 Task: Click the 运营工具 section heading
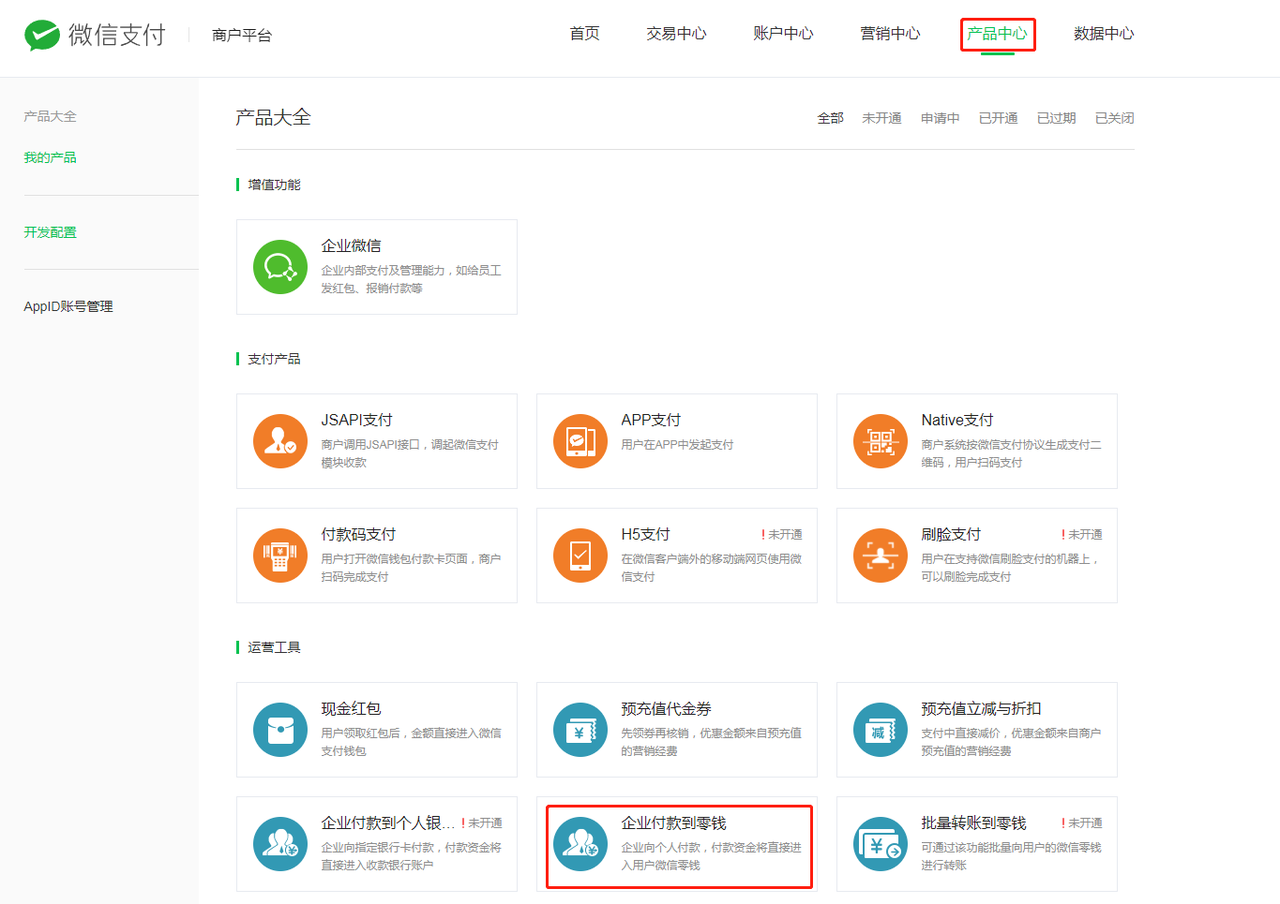click(x=274, y=647)
